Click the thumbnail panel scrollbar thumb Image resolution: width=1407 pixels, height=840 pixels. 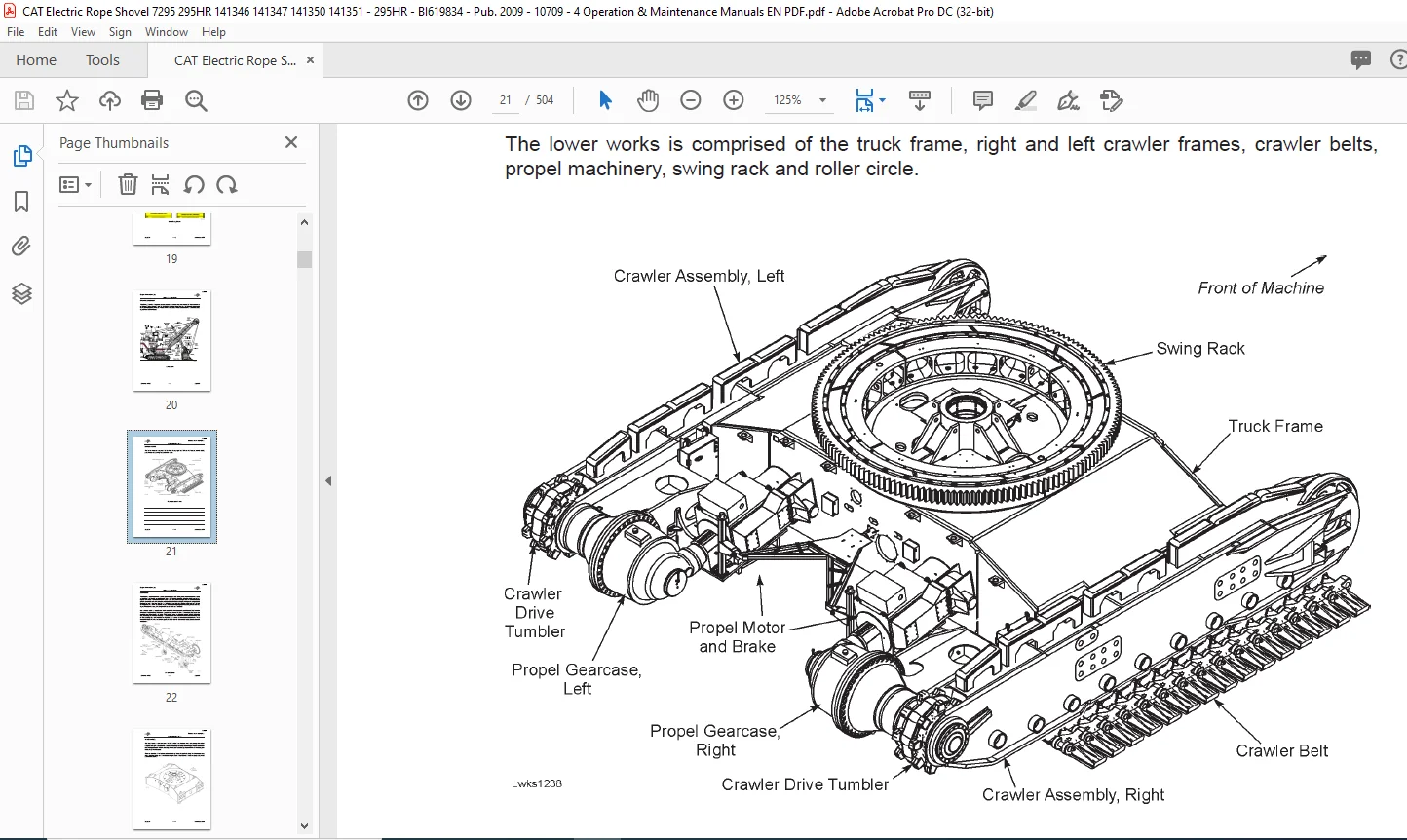pyautogui.click(x=304, y=258)
